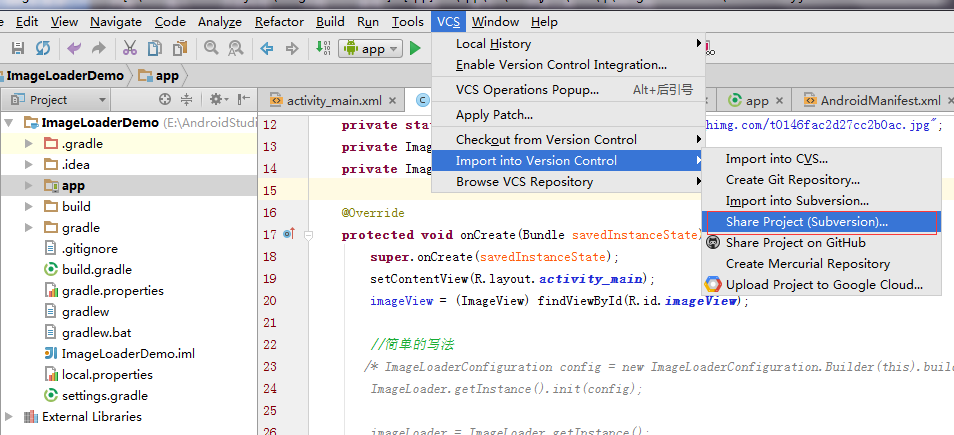Expand the gradle folder tree node
The height and width of the screenshot is (435, 954).
coord(29,228)
